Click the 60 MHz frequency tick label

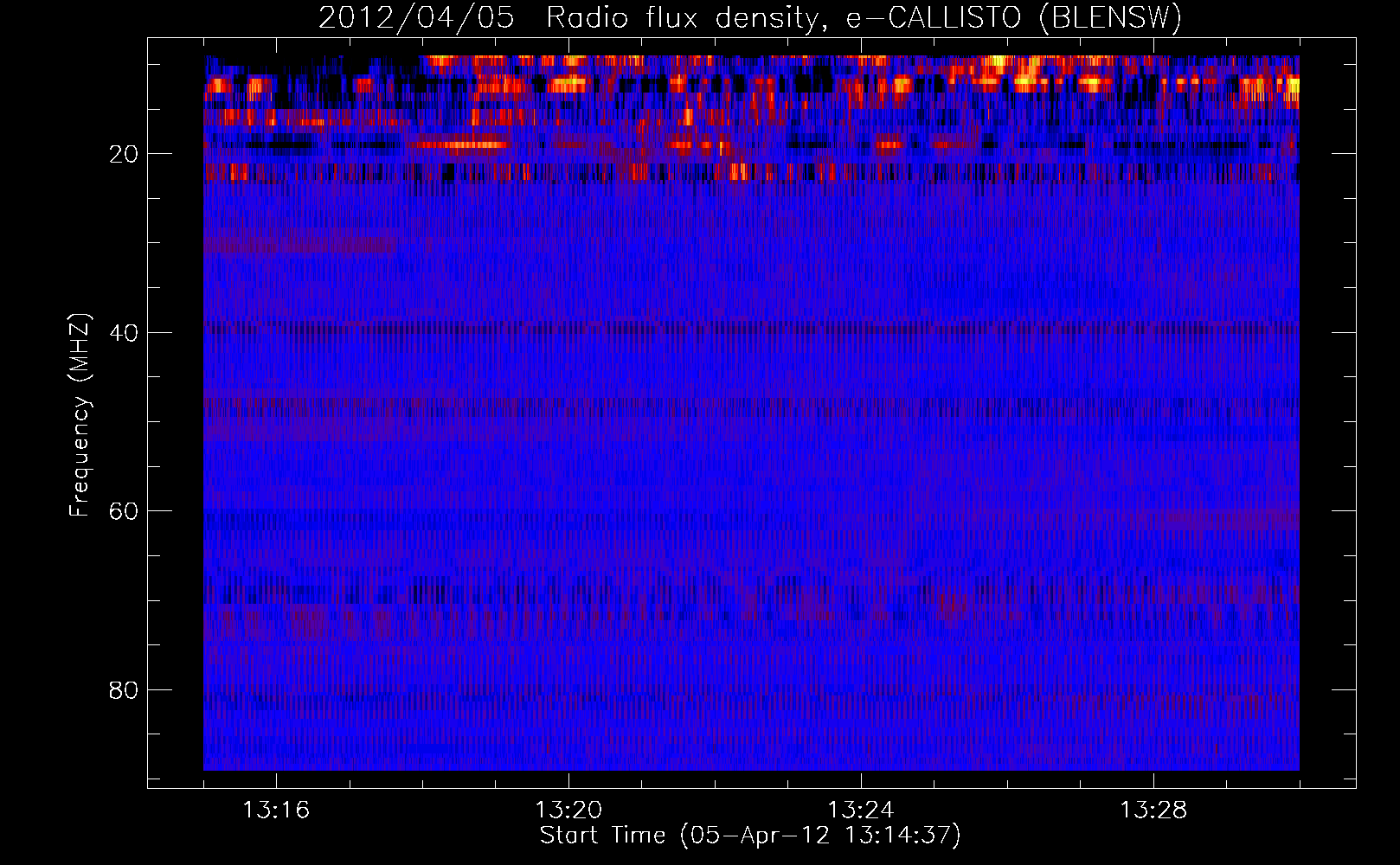[x=124, y=511]
